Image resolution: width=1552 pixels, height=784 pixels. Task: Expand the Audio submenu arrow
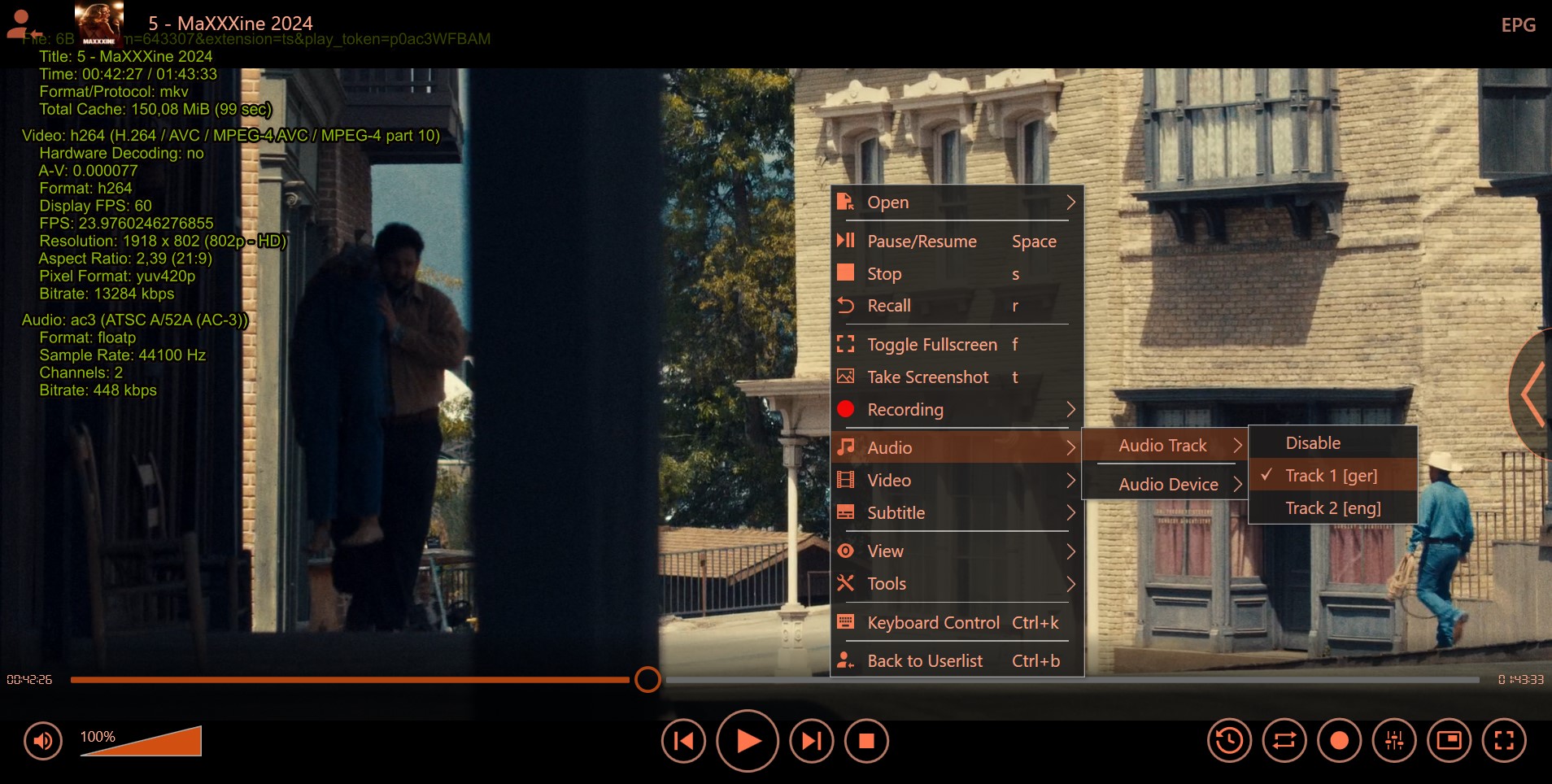[1070, 447]
